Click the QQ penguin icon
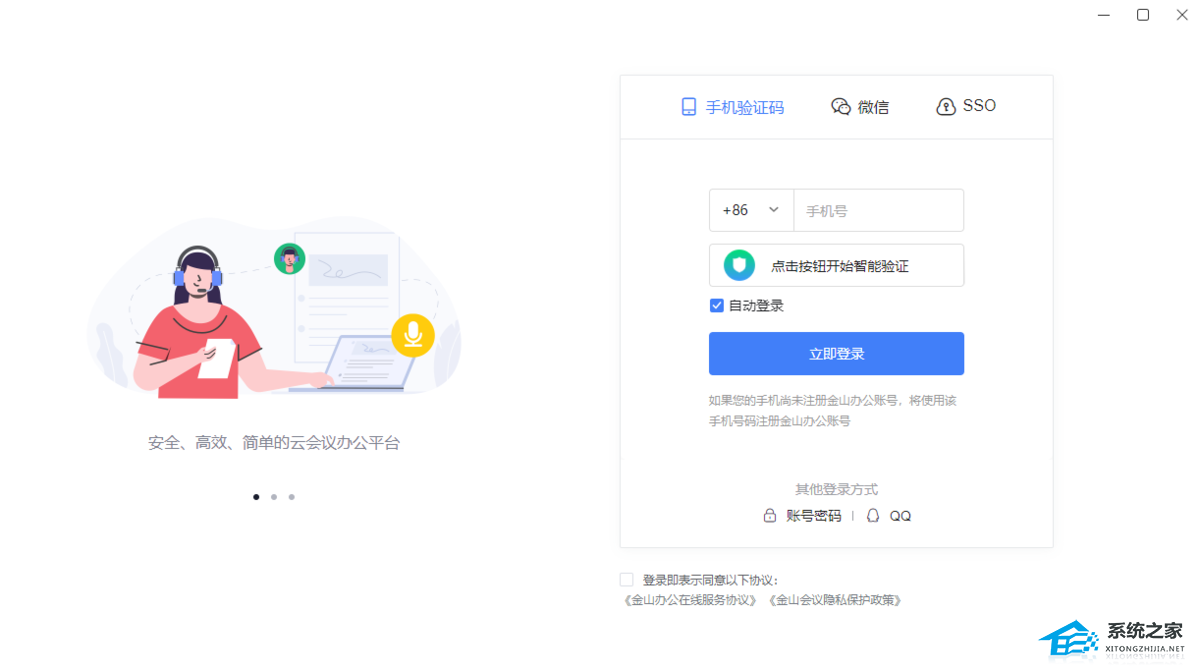The image size is (1200, 667). pyautogui.click(x=873, y=516)
